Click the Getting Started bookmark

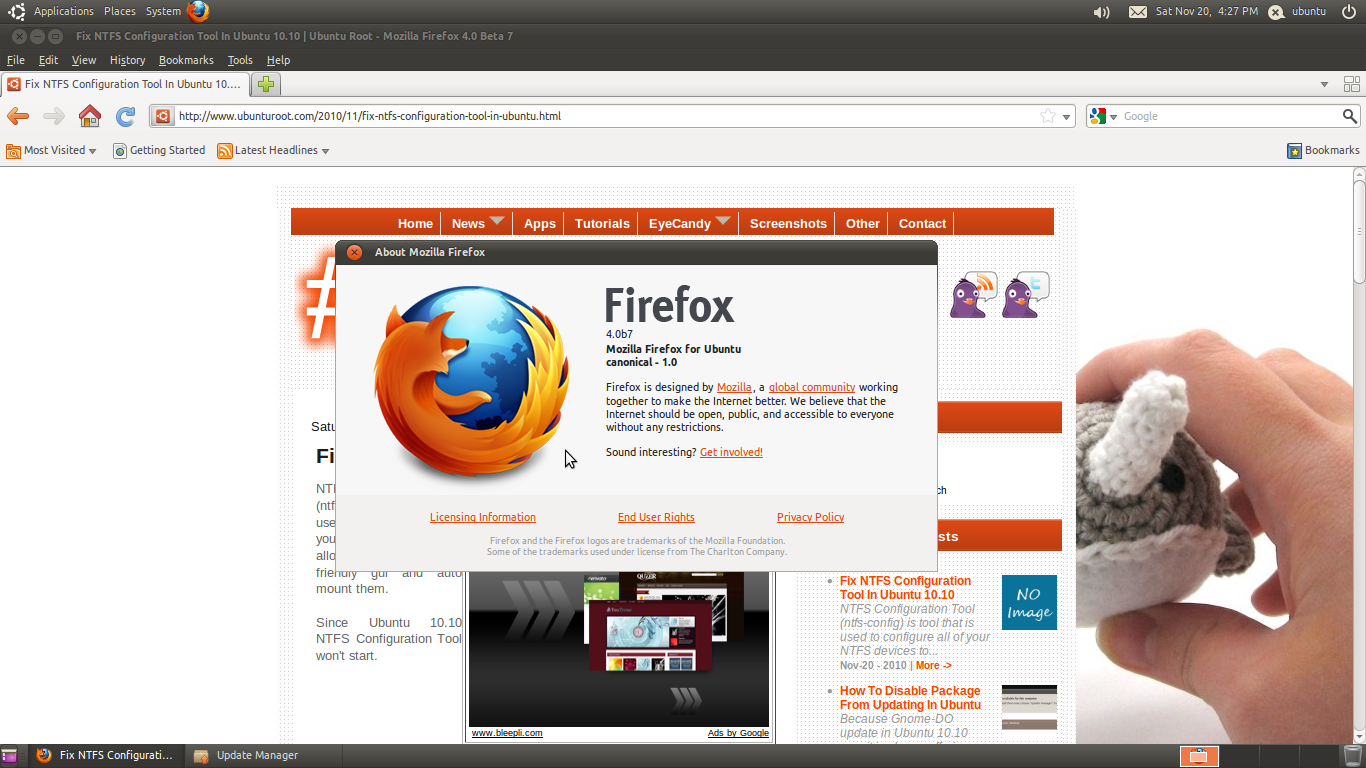(x=159, y=150)
